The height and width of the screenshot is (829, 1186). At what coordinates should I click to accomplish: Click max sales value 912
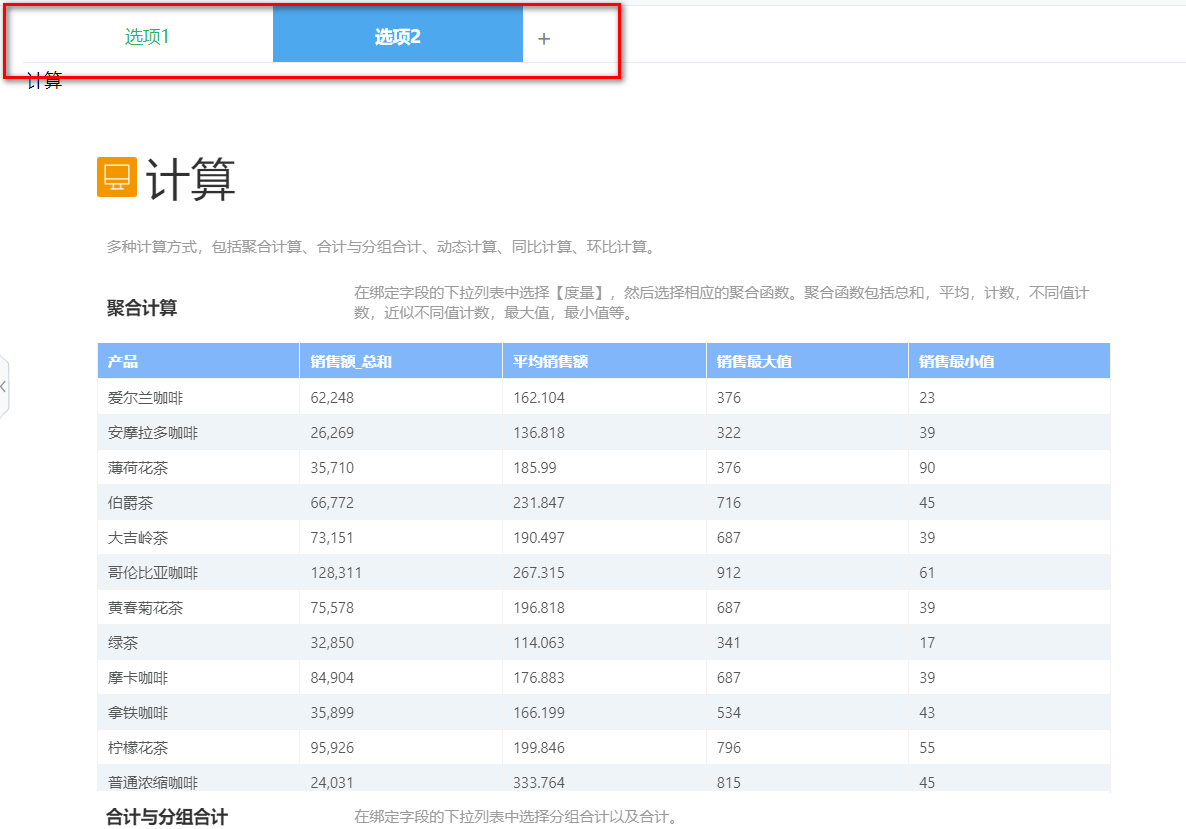click(729, 573)
